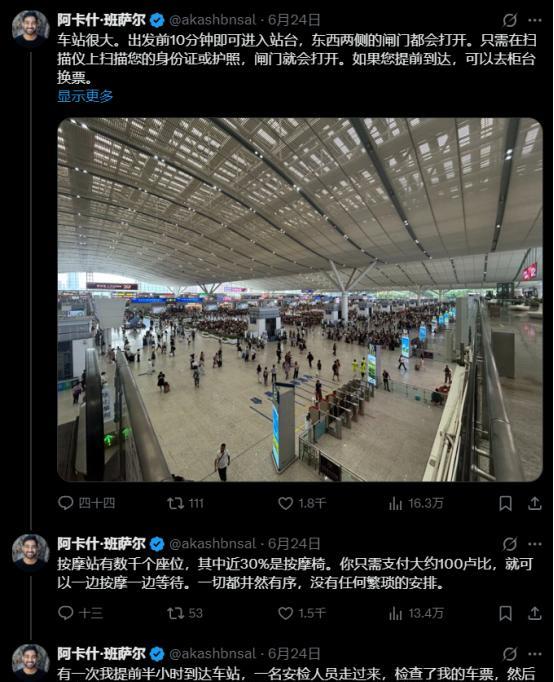Open the @akashbnsal handle on the first tweet
554x682 pixels.
click(x=212, y=20)
